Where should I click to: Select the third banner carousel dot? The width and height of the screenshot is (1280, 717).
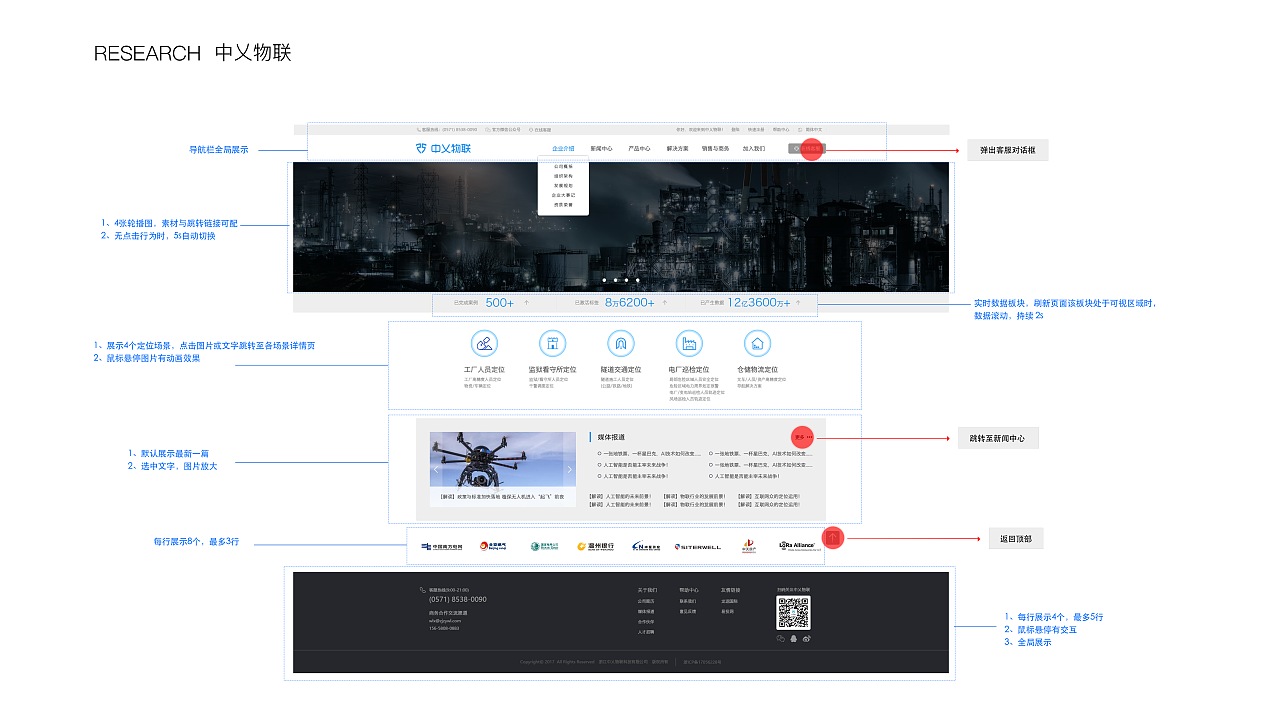pos(626,280)
